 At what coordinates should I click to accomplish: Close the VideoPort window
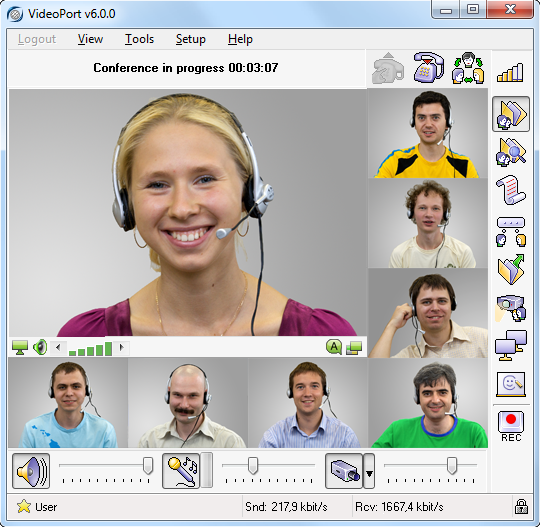click(x=510, y=10)
